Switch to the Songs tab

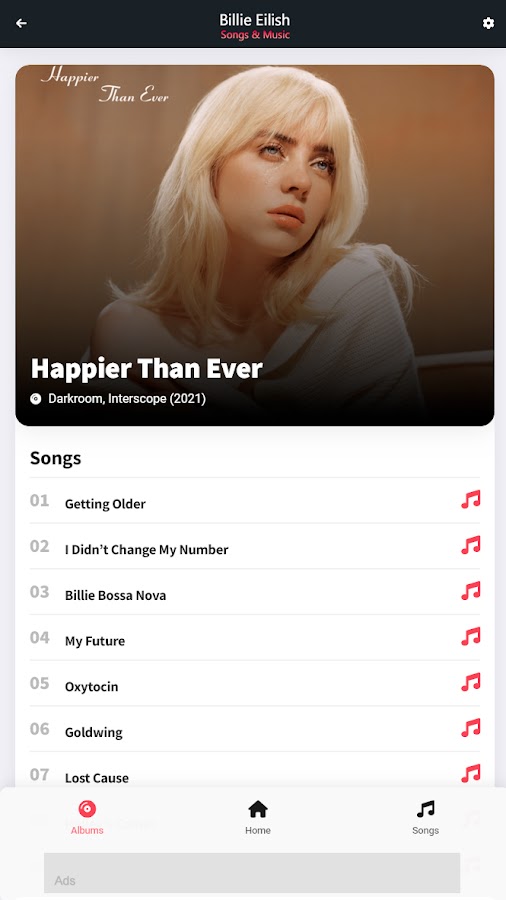click(425, 818)
